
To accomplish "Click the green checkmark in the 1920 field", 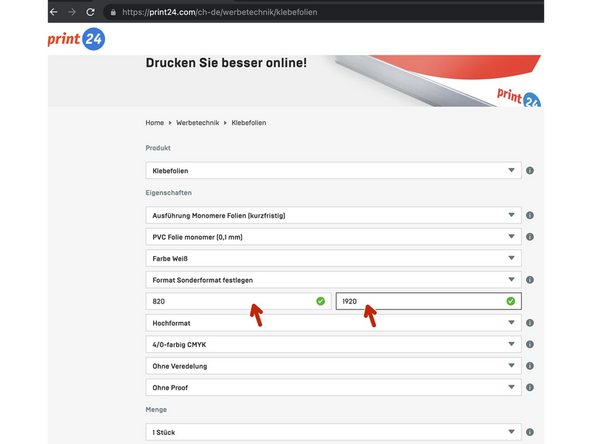I will [x=511, y=301].
